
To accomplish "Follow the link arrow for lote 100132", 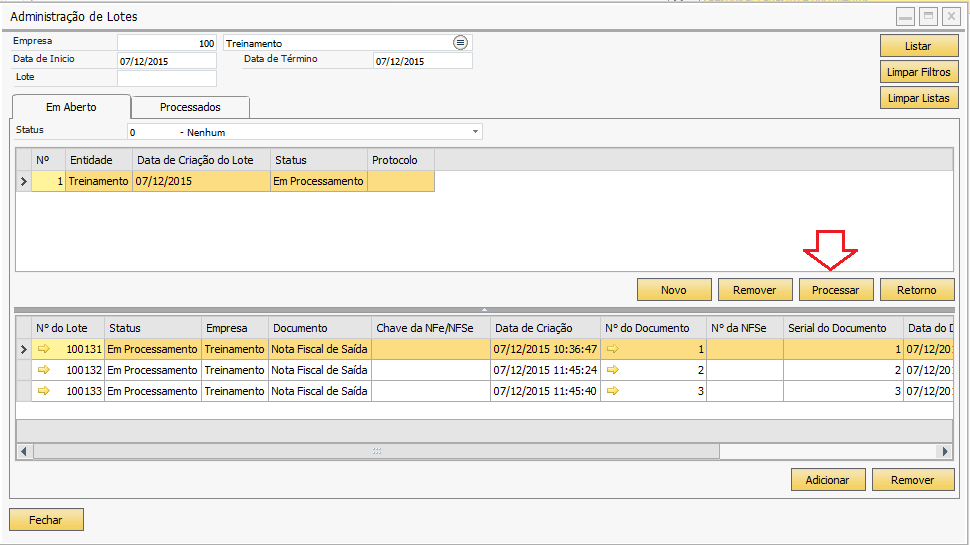I will point(43,370).
